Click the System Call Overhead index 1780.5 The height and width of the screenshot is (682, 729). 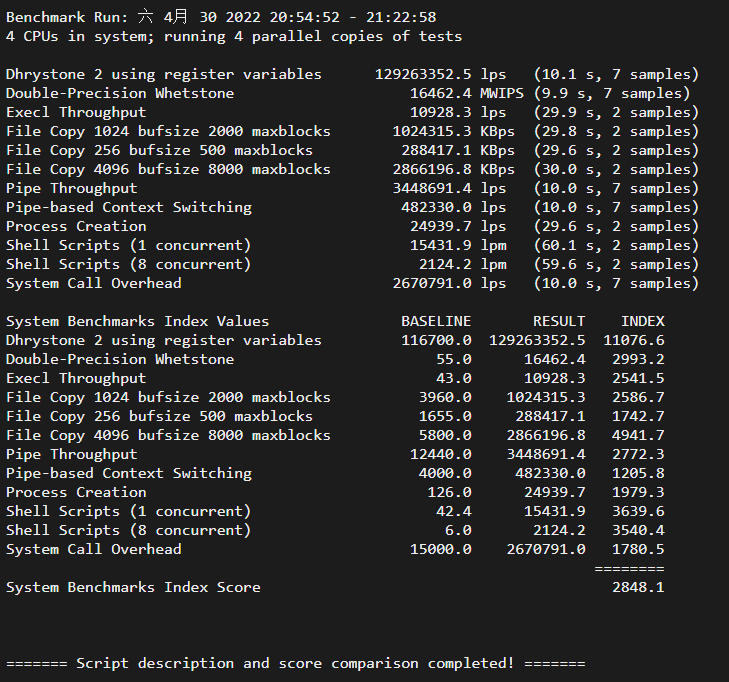point(638,549)
